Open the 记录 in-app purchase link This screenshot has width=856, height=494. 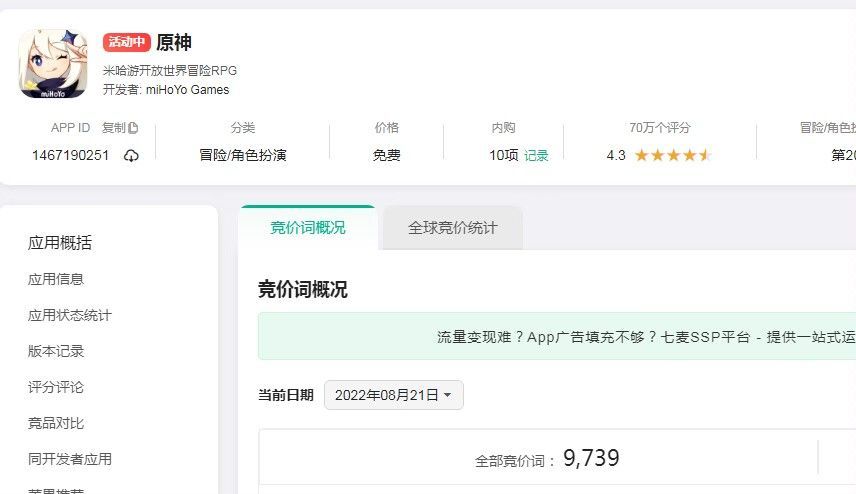point(536,156)
